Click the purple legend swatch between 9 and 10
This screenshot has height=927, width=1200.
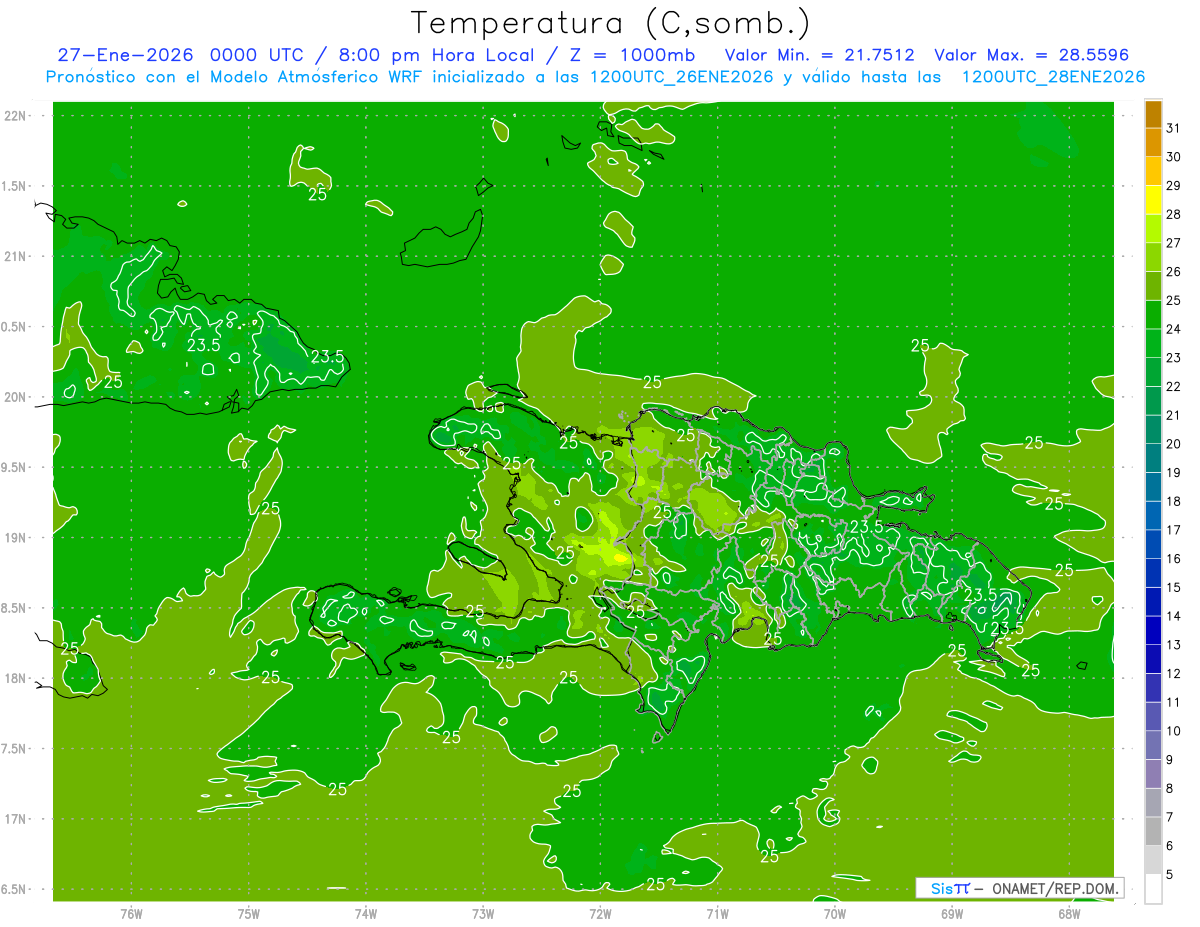click(1153, 746)
